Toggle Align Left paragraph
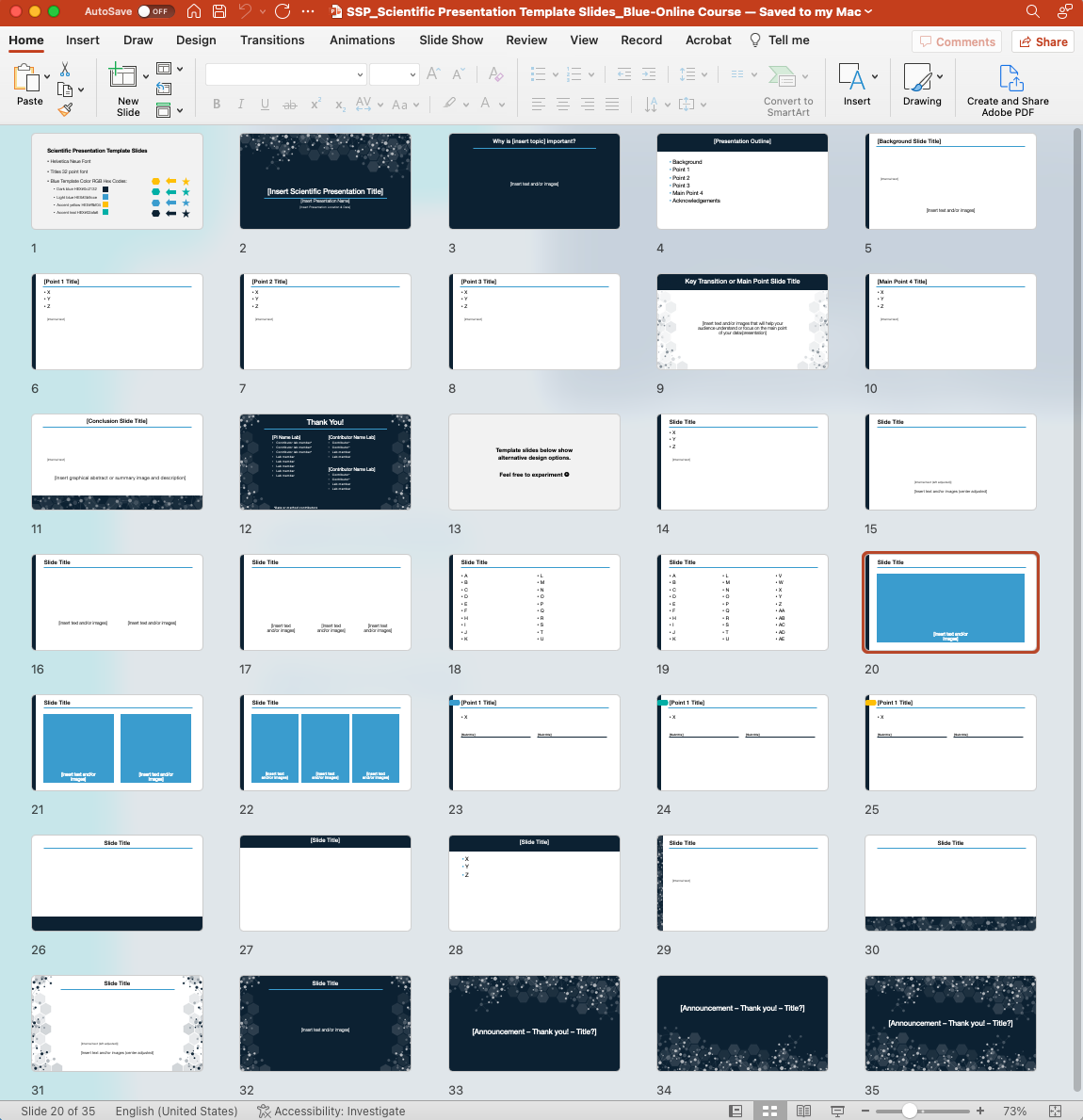This screenshot has height=1120, width=1083. point(539,105)
